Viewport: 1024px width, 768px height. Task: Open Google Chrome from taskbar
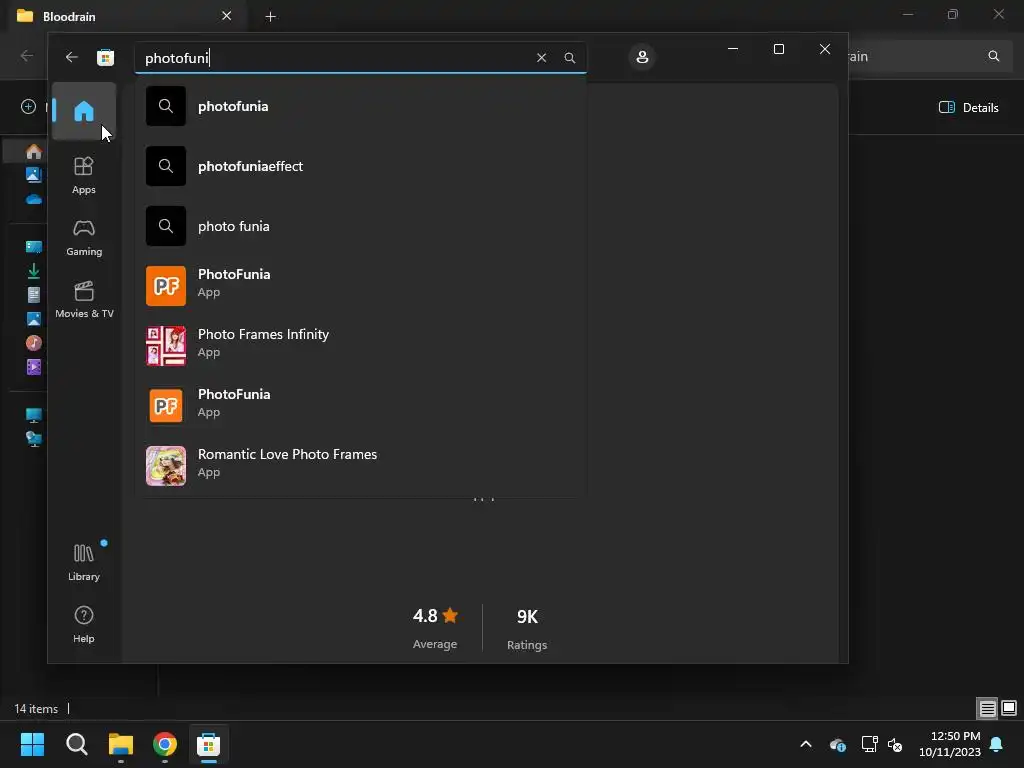tap(165, 744)
